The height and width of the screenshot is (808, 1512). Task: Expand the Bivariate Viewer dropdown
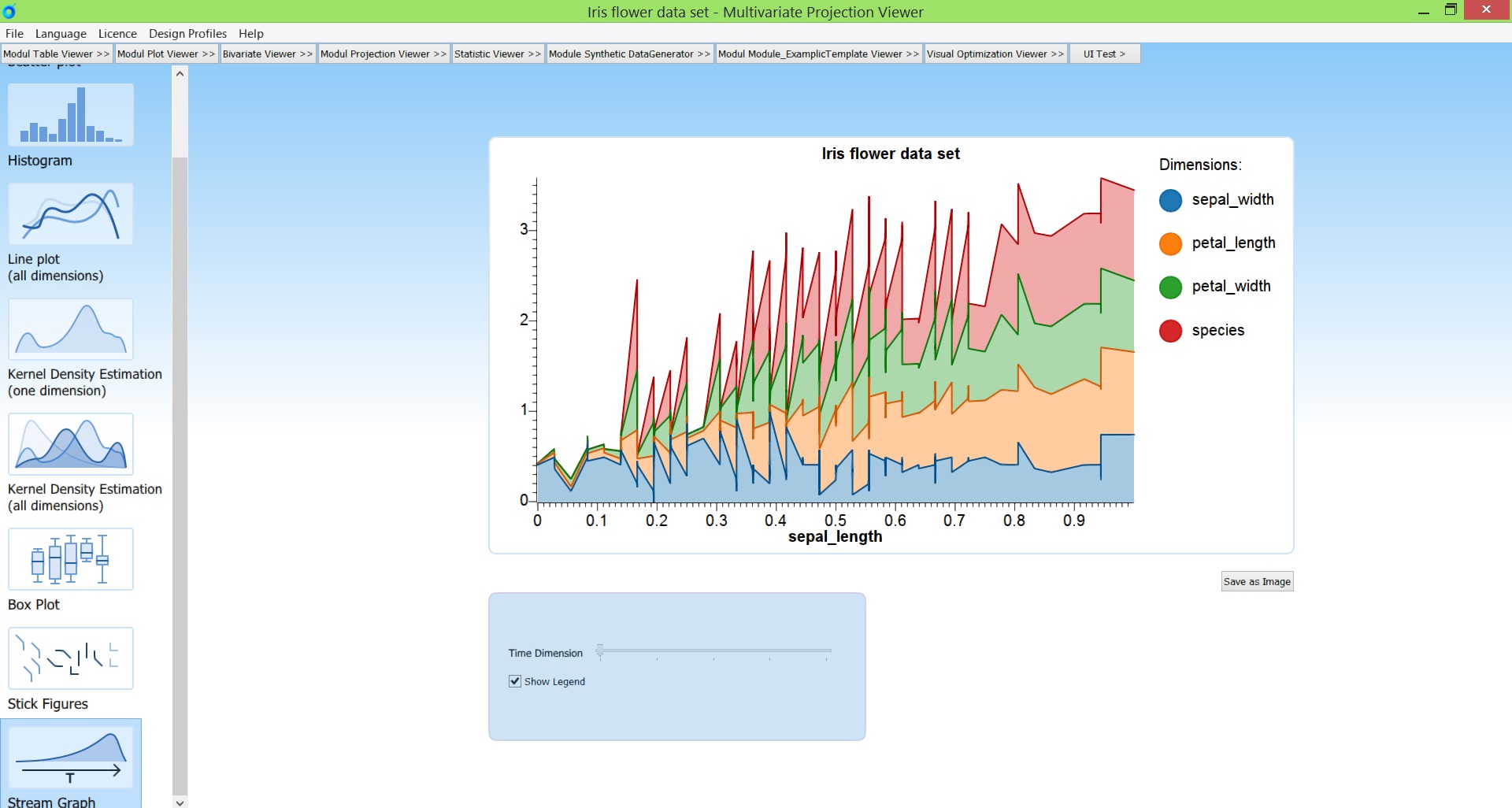pos(268,54)
